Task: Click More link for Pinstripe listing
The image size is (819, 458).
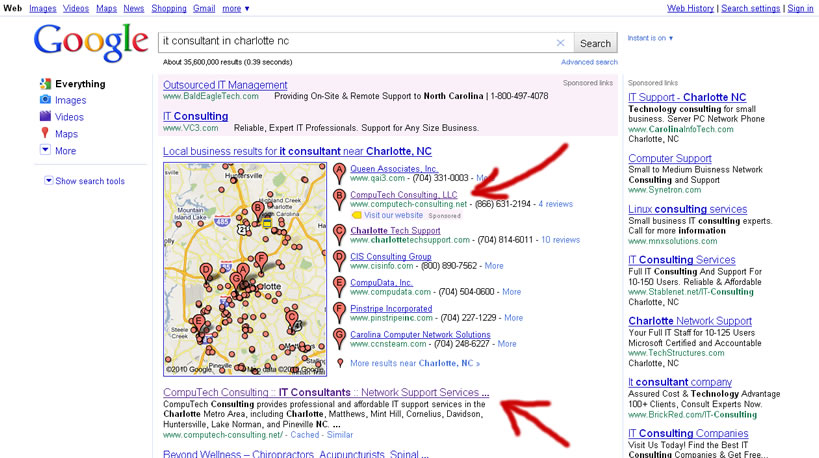Action: 513,318
